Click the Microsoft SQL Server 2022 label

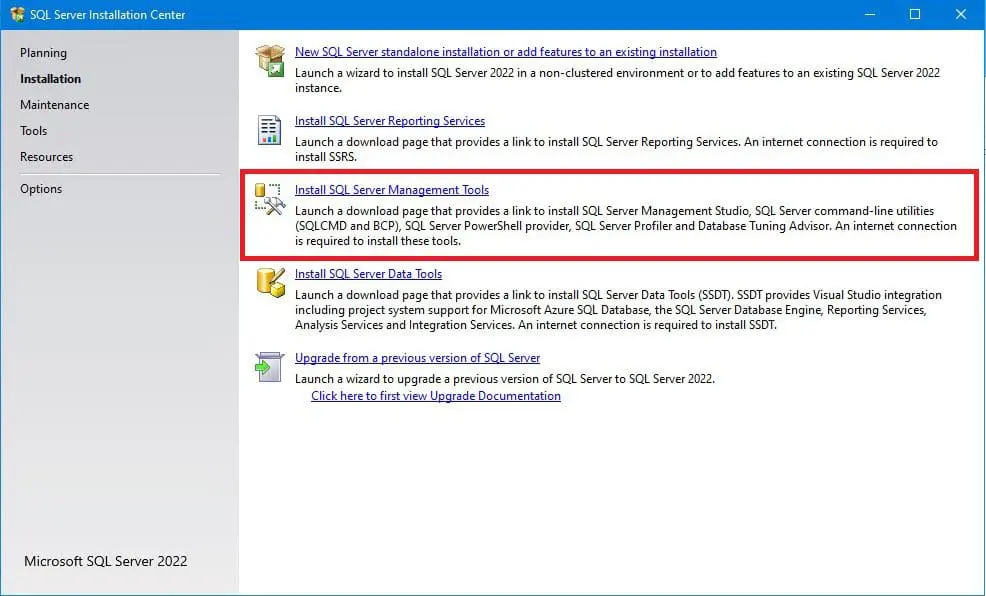click(105, 561)
